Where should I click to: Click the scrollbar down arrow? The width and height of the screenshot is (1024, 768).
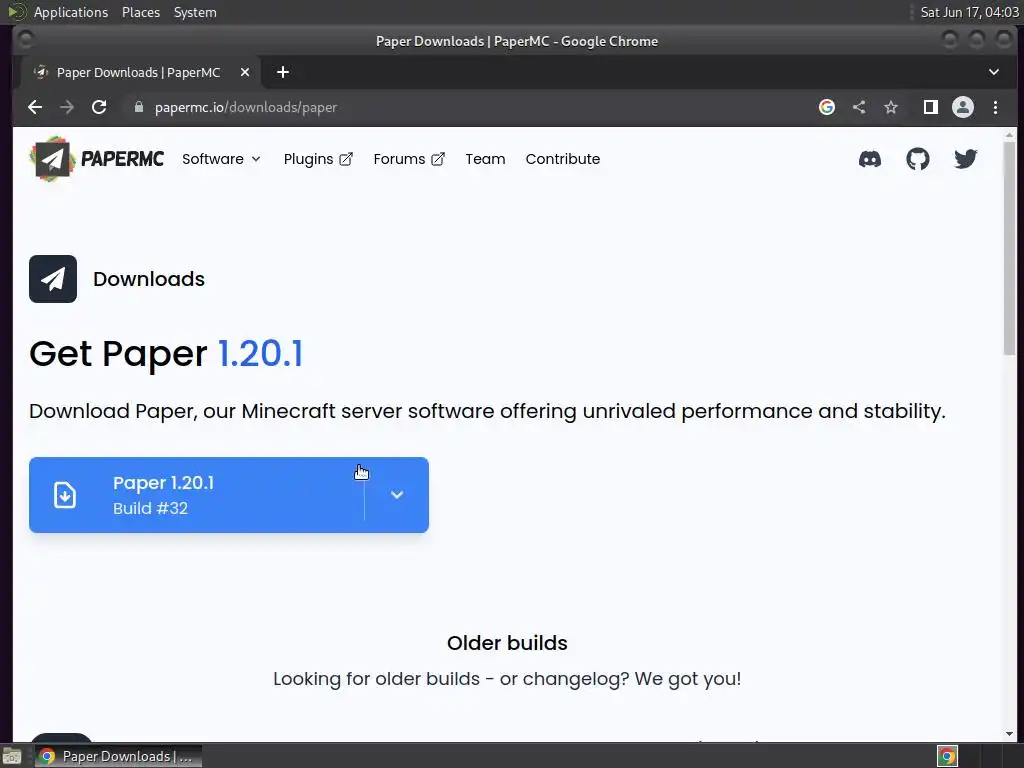click(x=1010, y=734)
